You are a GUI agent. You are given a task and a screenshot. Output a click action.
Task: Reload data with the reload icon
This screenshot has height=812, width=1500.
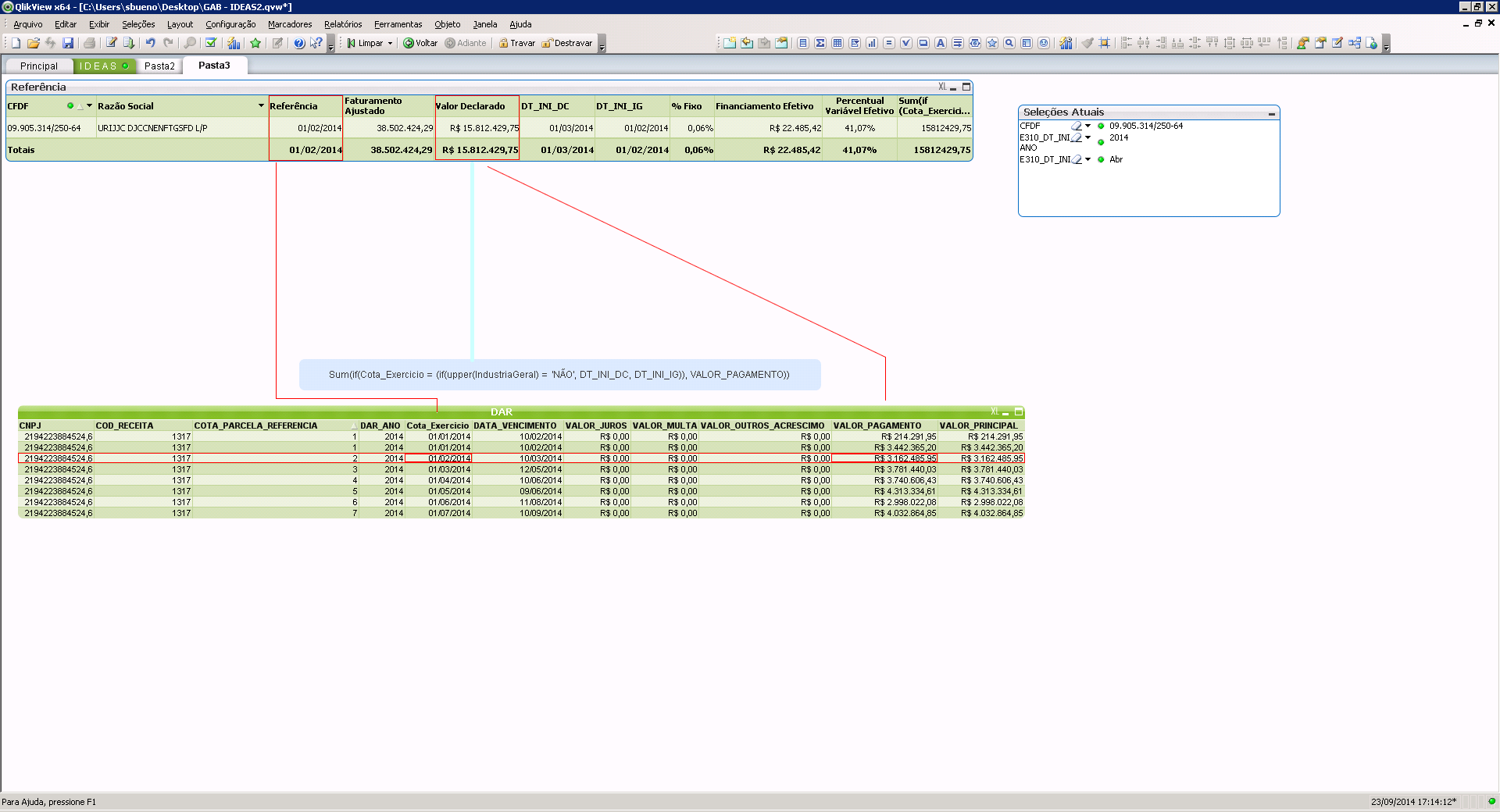[x=129, y=43]
